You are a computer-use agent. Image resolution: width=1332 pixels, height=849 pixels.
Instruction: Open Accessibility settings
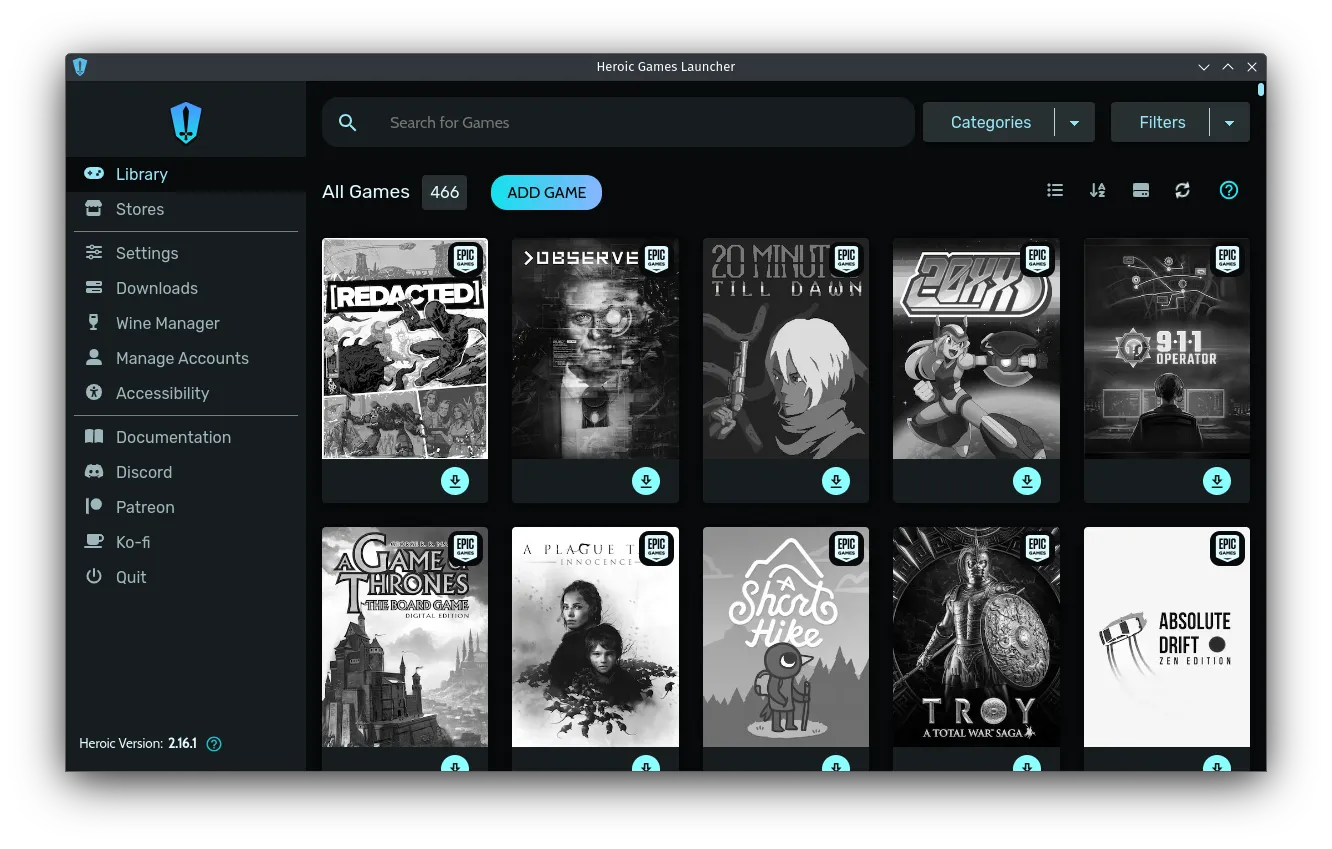(186, 393)
